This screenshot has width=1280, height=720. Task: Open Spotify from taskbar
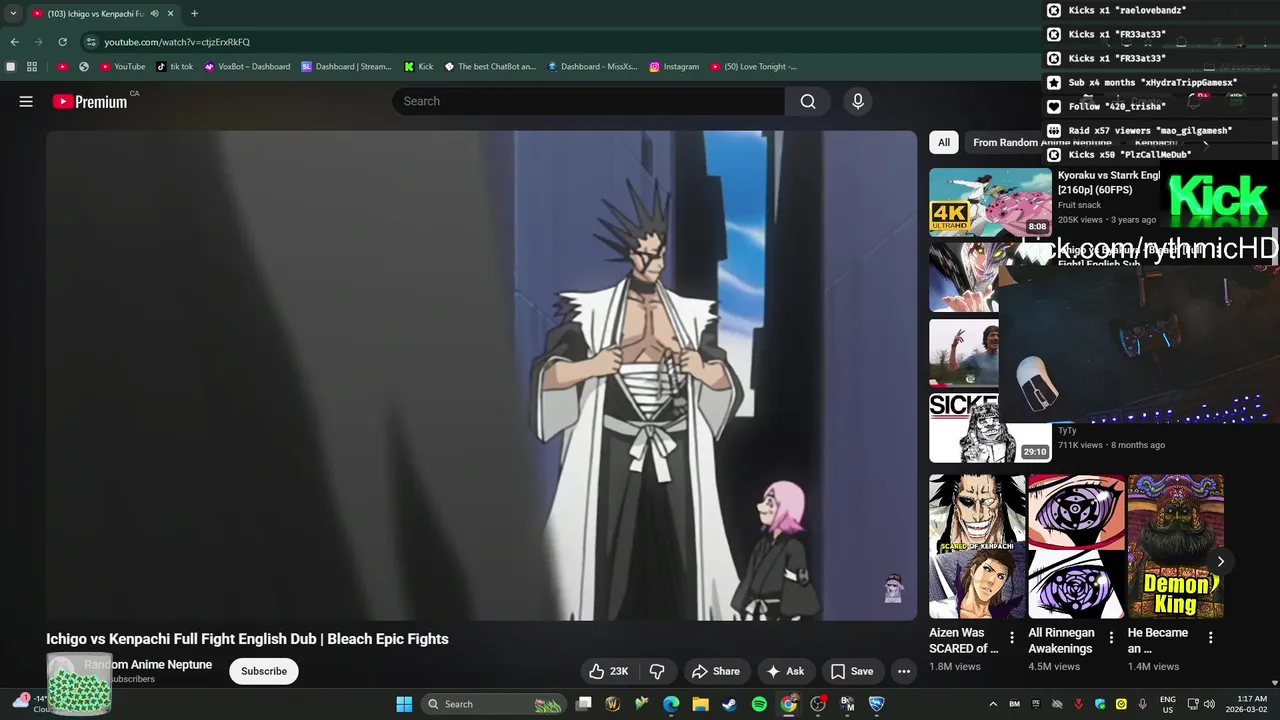pyautogui.click(x=759, y=704)
